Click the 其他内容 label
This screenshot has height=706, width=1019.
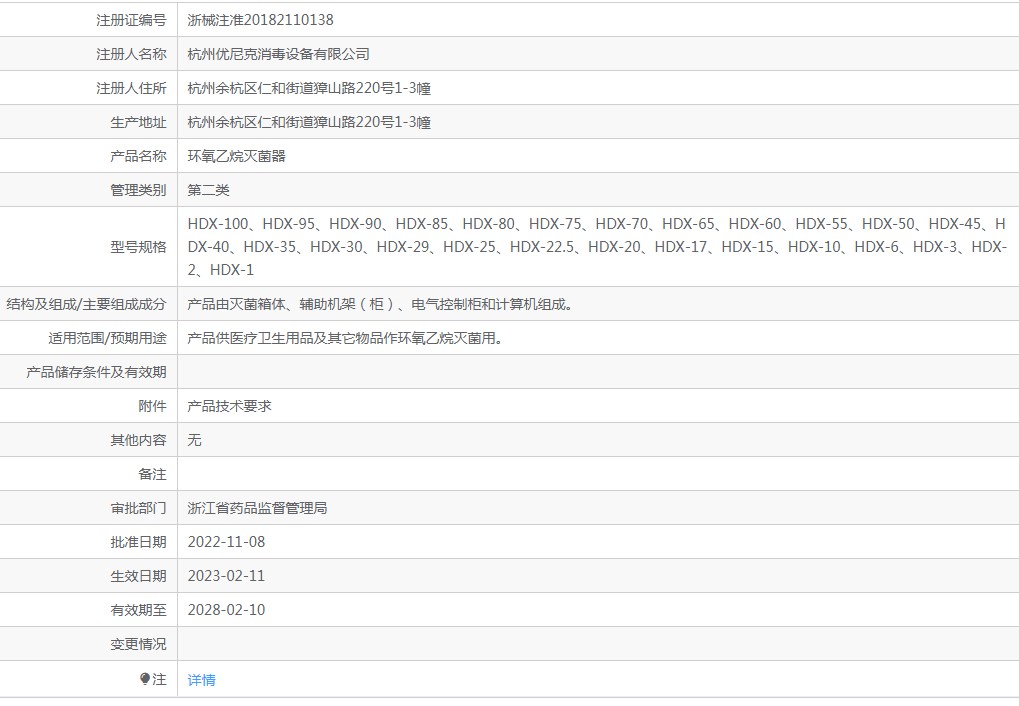pos(138,440)
